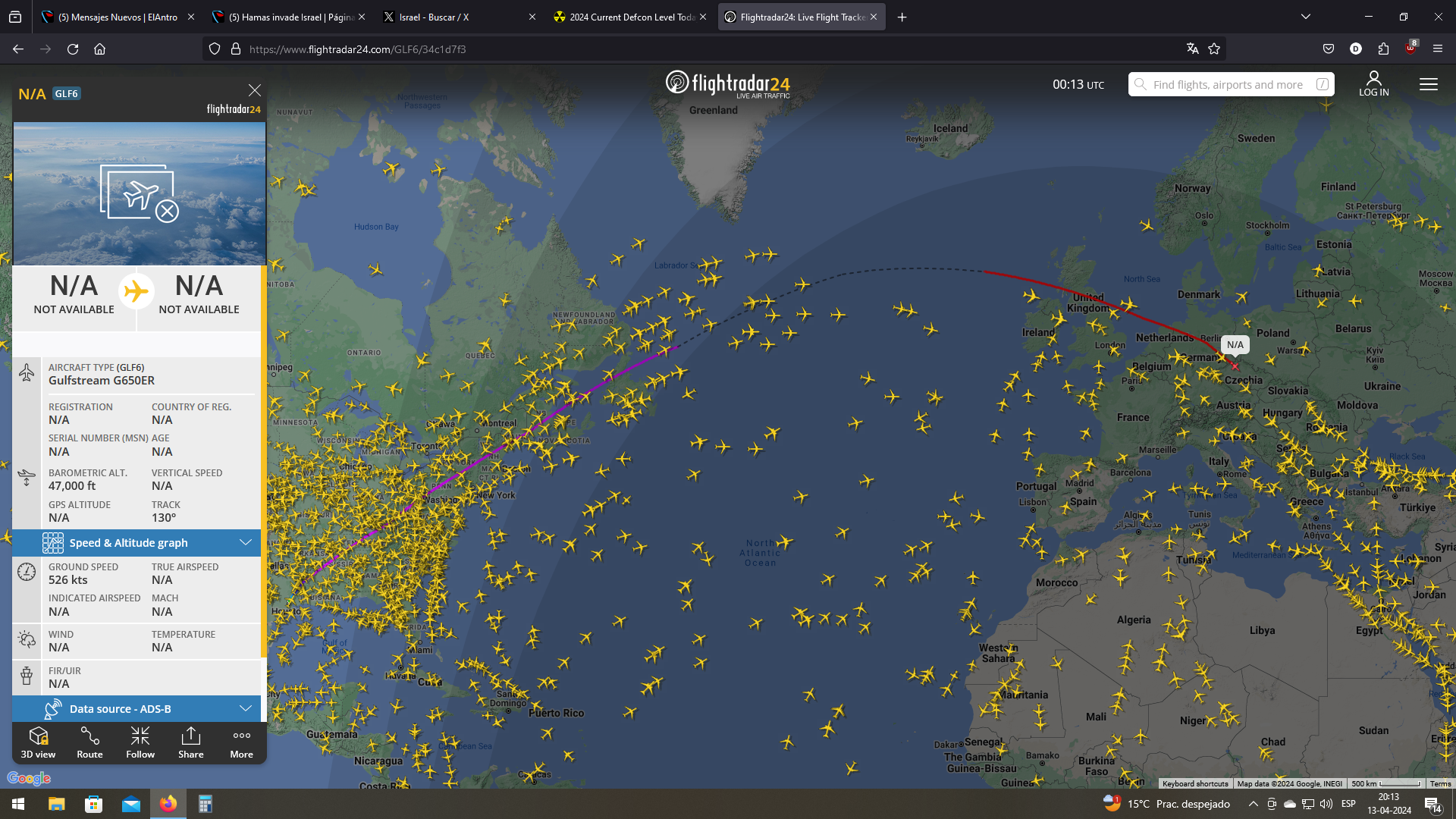Go back to previous page

[x=18, y=49]
